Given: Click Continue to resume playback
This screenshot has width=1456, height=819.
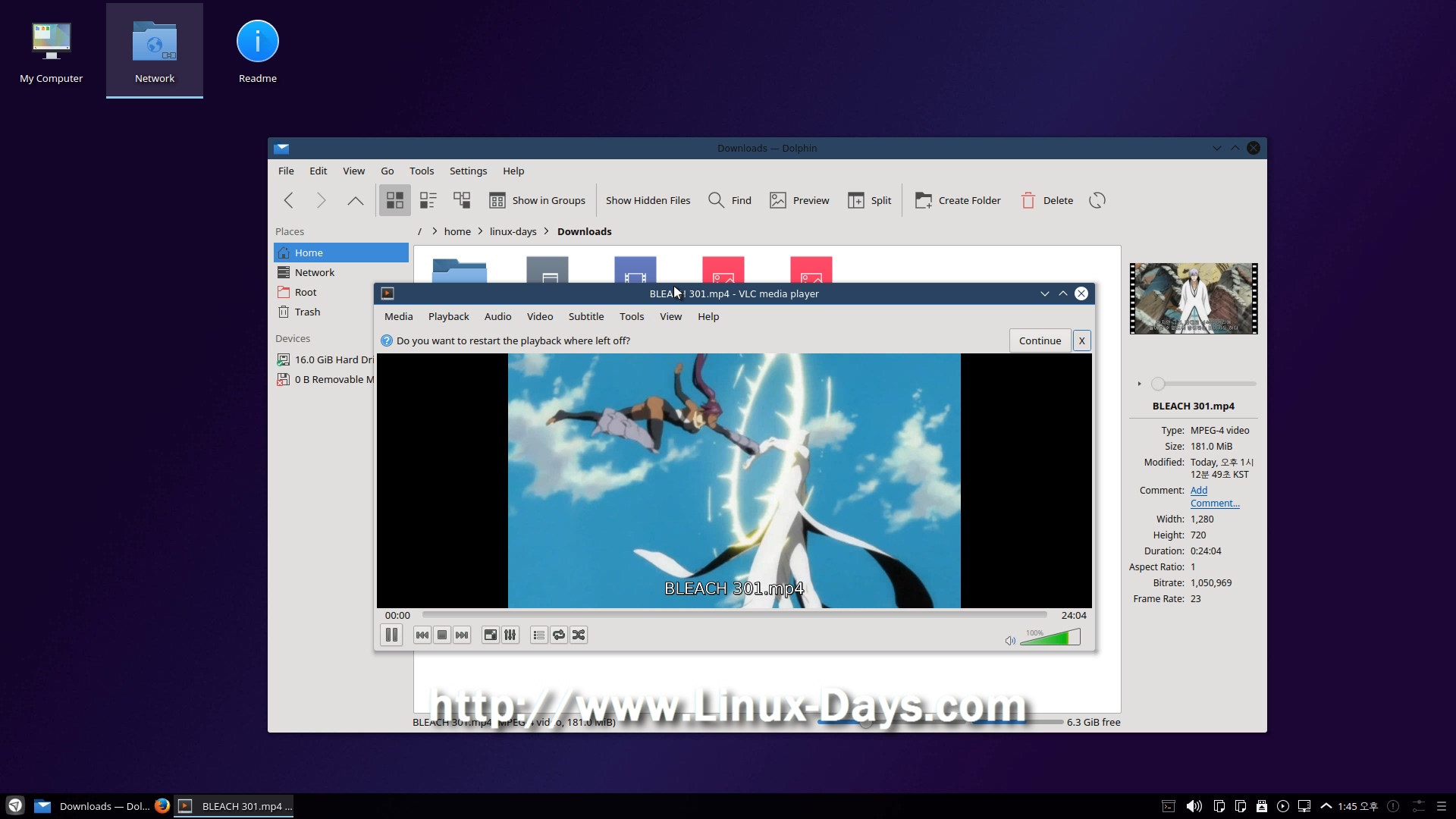Looking at the screenshot, I should point(1040,340).
